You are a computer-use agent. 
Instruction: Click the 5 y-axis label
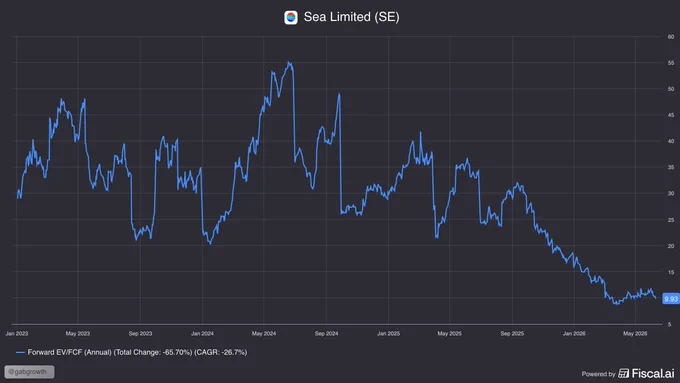point(669,324)
